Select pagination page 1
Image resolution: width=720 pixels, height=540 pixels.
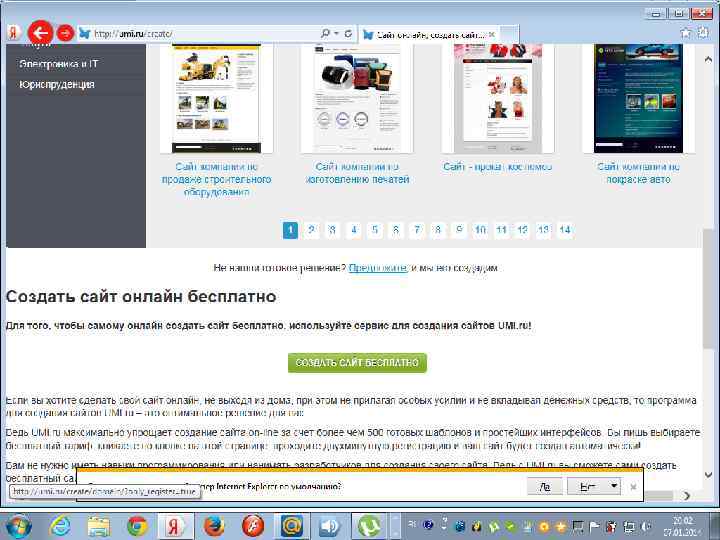click(290, 230)
